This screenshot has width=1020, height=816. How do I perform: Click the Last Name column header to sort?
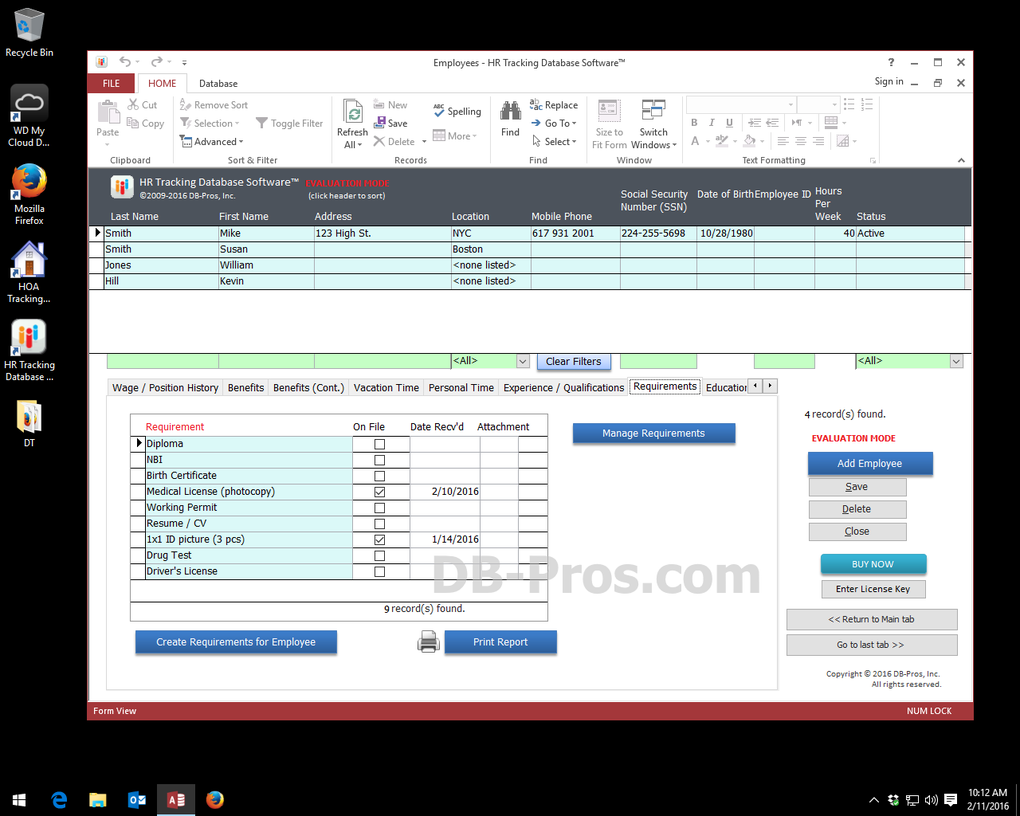tap(134, 217)
